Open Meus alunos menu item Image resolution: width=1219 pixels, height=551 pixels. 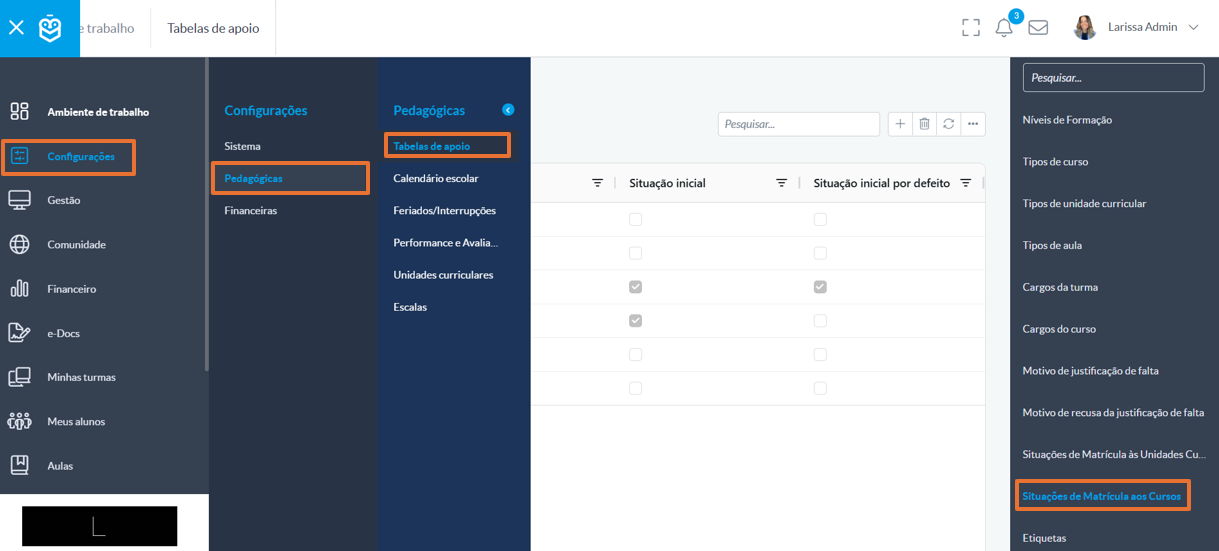[x=76, y=421]
